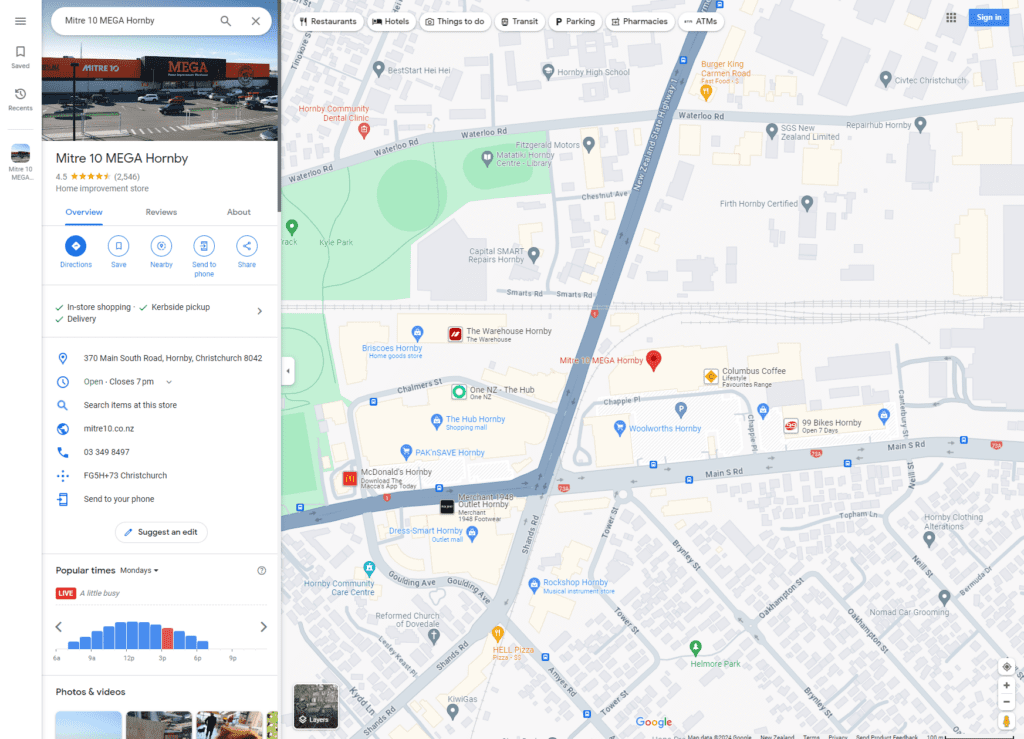1024x739 pixels.
Task: Select McDonald's Hornby map marker
Action: 349,479
